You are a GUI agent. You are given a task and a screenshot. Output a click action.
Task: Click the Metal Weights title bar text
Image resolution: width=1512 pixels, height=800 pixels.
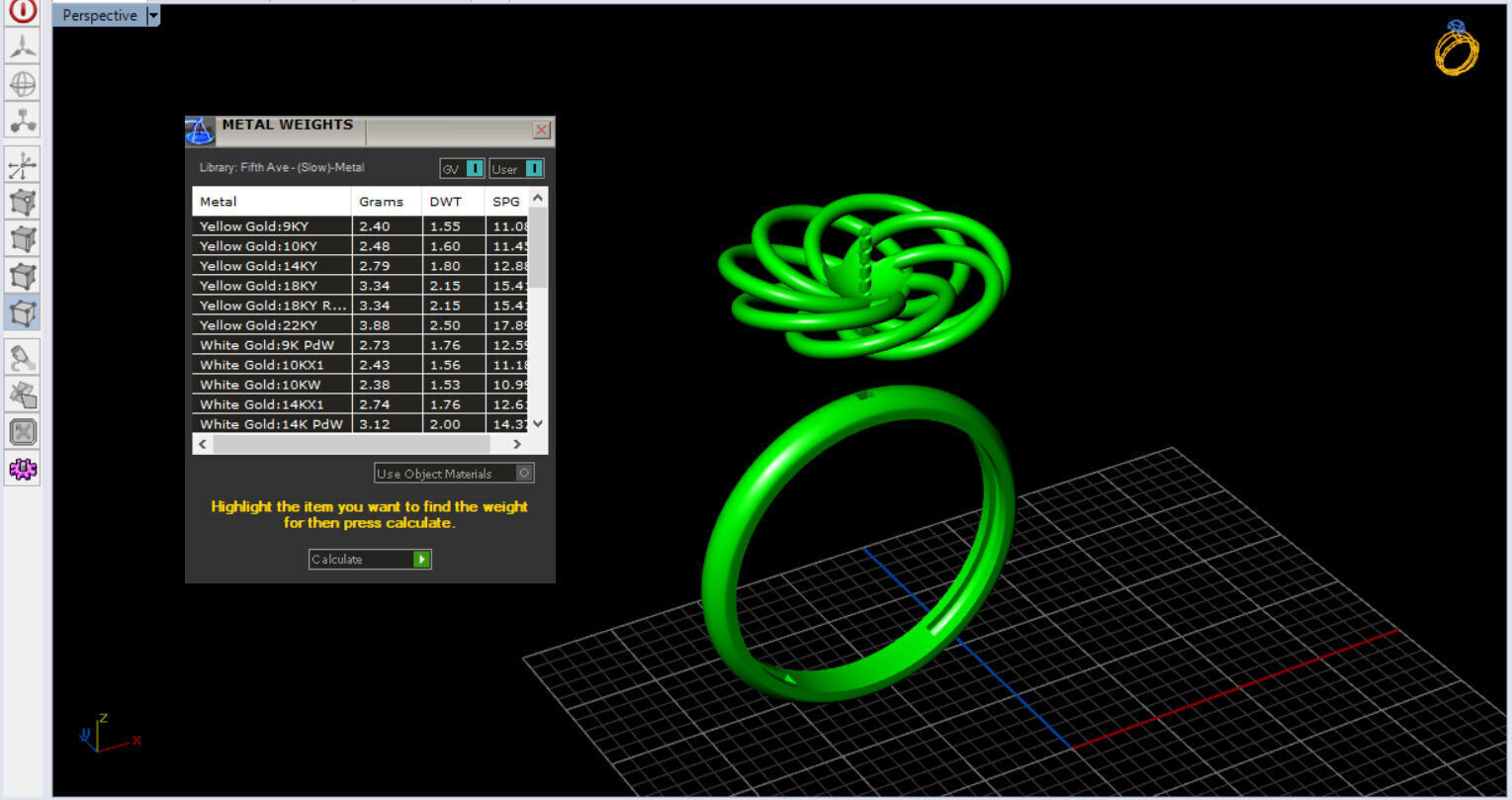coord(288,125)
